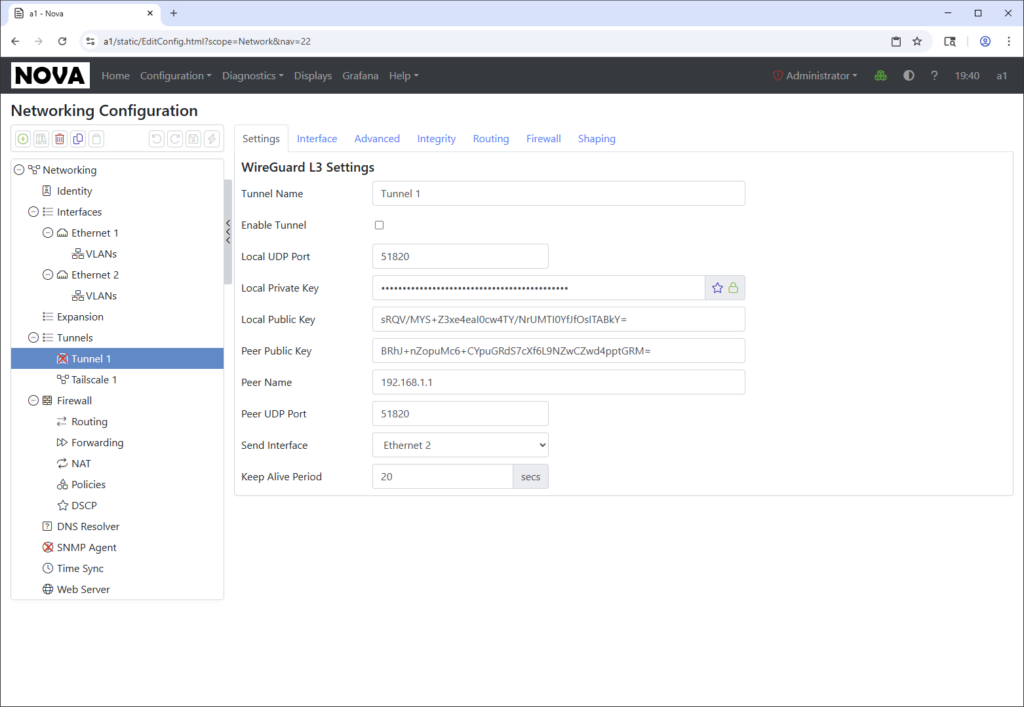Toggle the dark/light contrast theme icon
The width and height of the screenshot is (1024, 707).
(908, 76)
